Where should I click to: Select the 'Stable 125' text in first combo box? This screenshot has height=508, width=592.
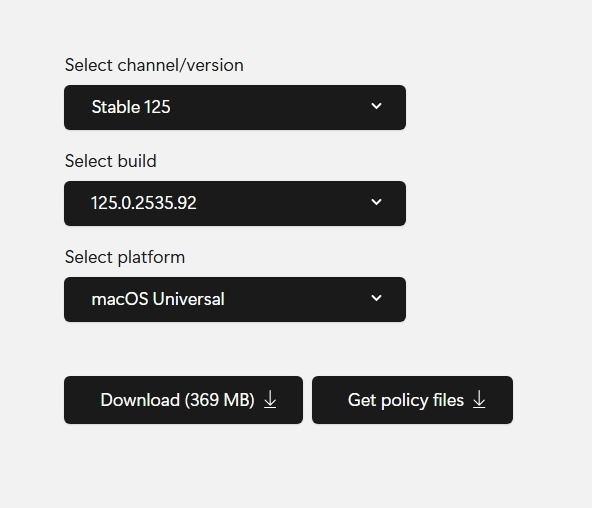[131, 107]
